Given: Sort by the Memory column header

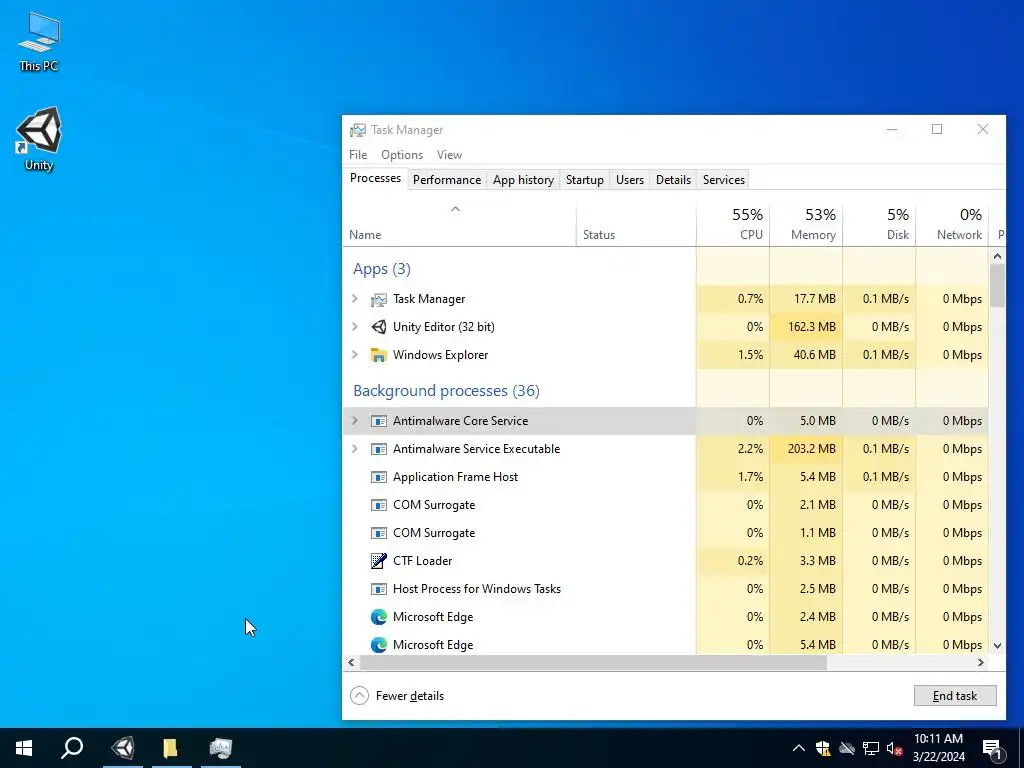Looking at the screenshot, I should pos(806,225).
